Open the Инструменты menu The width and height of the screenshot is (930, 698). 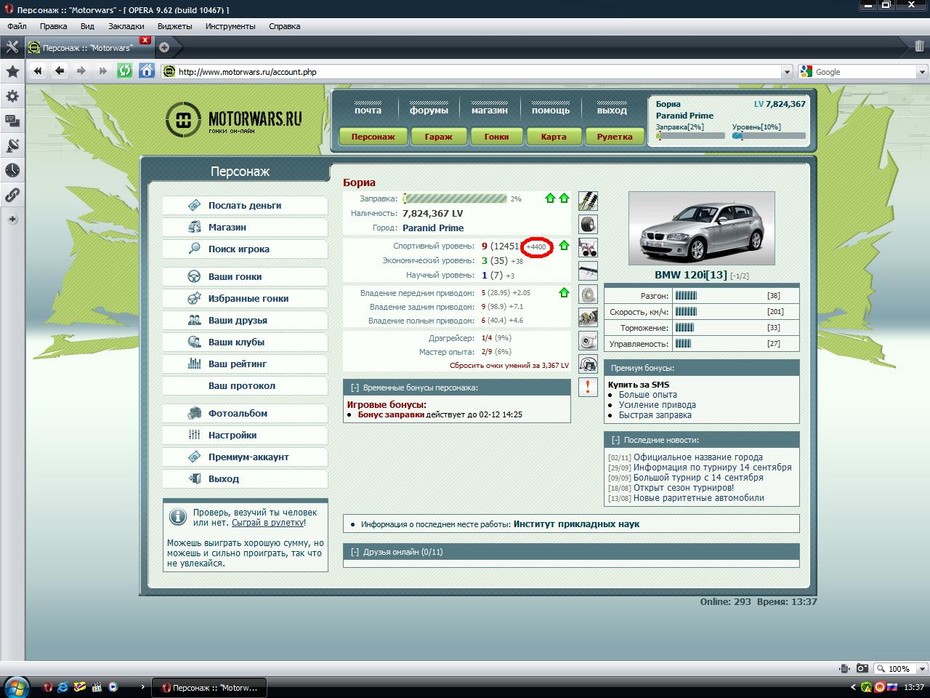230,26
